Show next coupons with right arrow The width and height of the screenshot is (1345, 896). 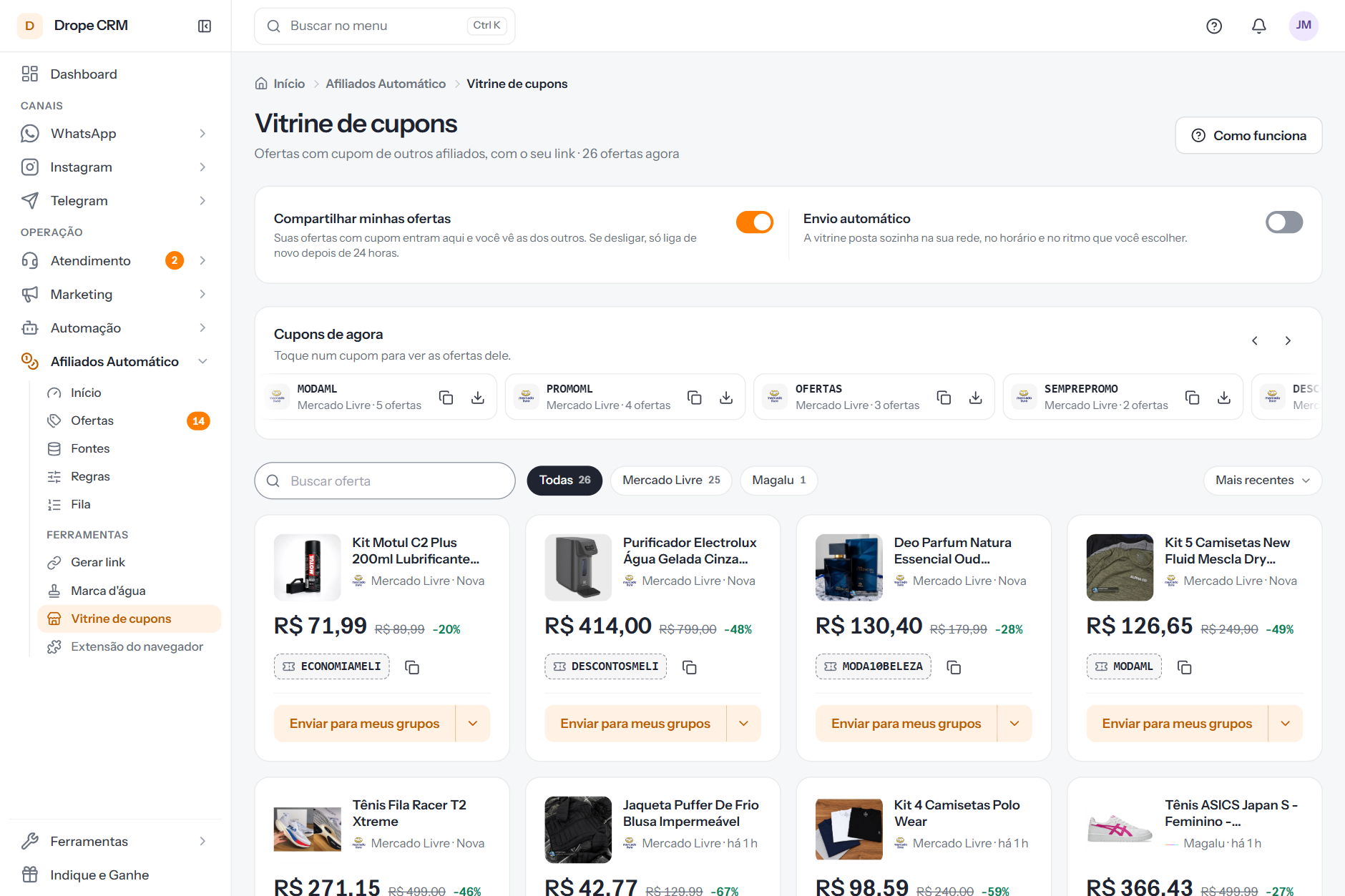(1288, 341)
